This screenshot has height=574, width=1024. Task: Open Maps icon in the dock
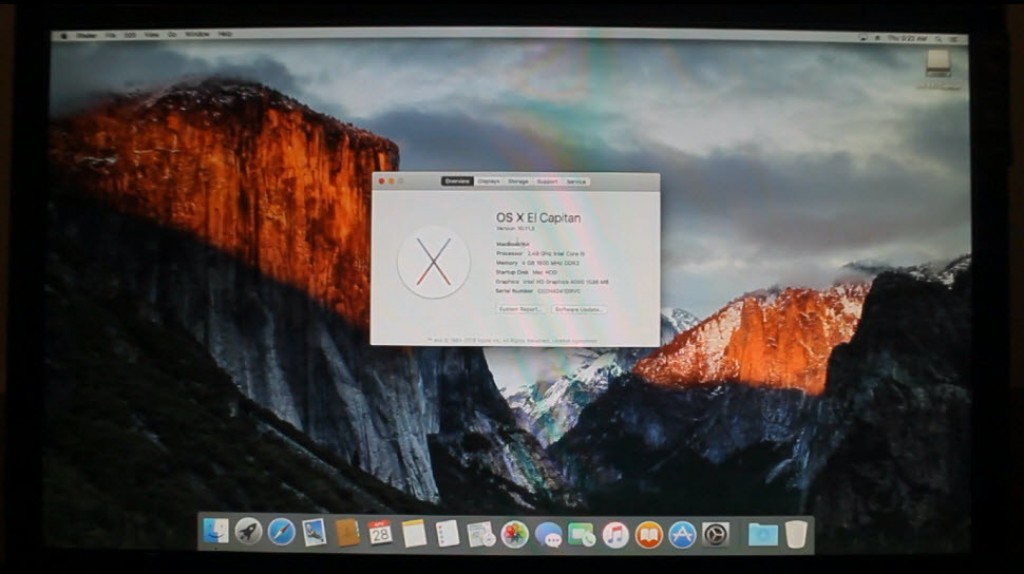coord(481,534)
